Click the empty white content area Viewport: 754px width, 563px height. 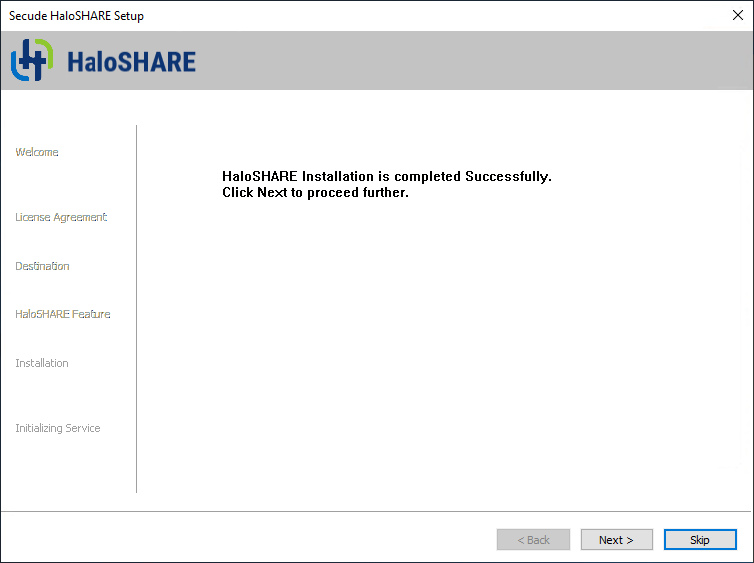pyautogui.click(x=440, y=350)
